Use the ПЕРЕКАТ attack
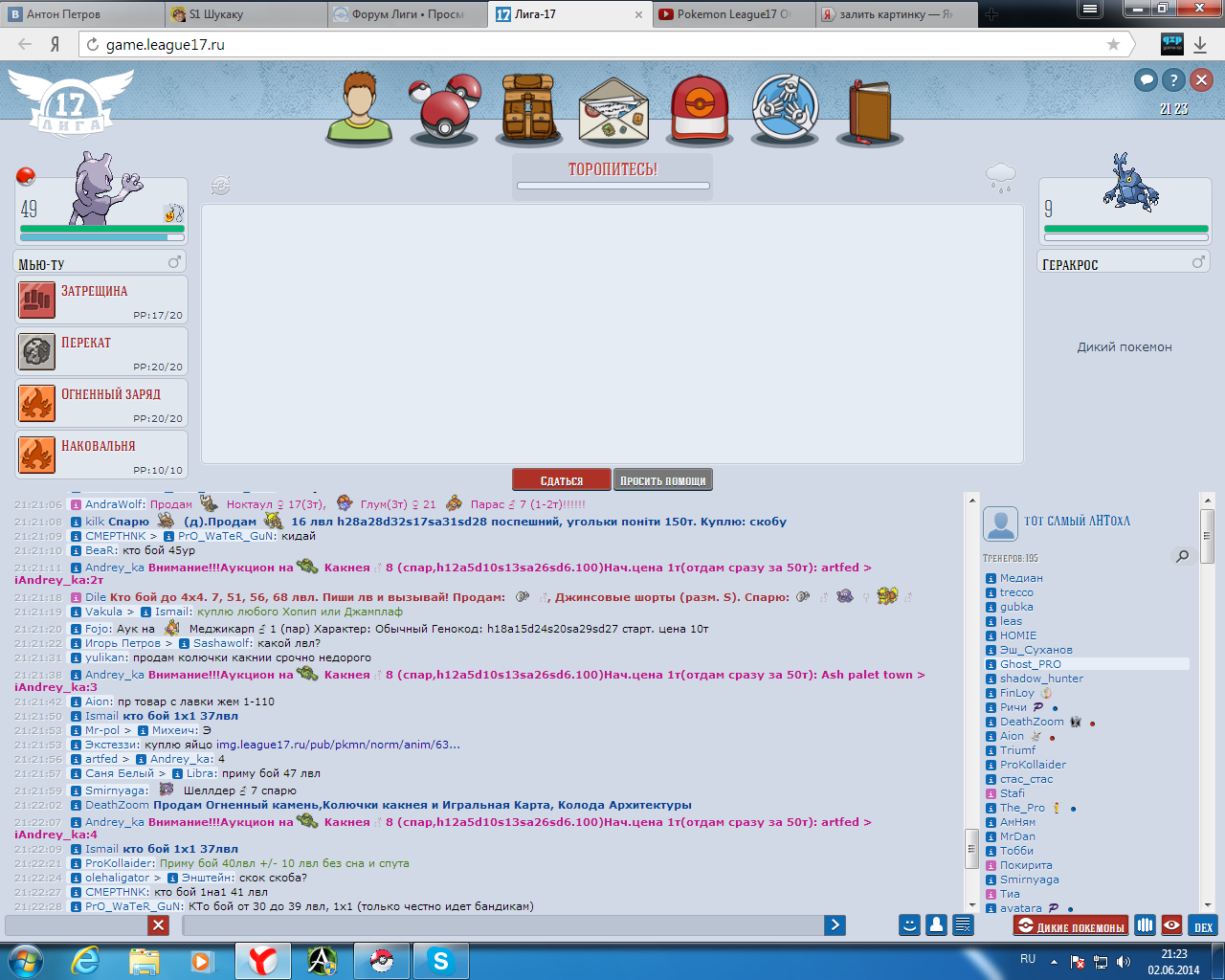Screen dimensions: 1225x980 101,351
